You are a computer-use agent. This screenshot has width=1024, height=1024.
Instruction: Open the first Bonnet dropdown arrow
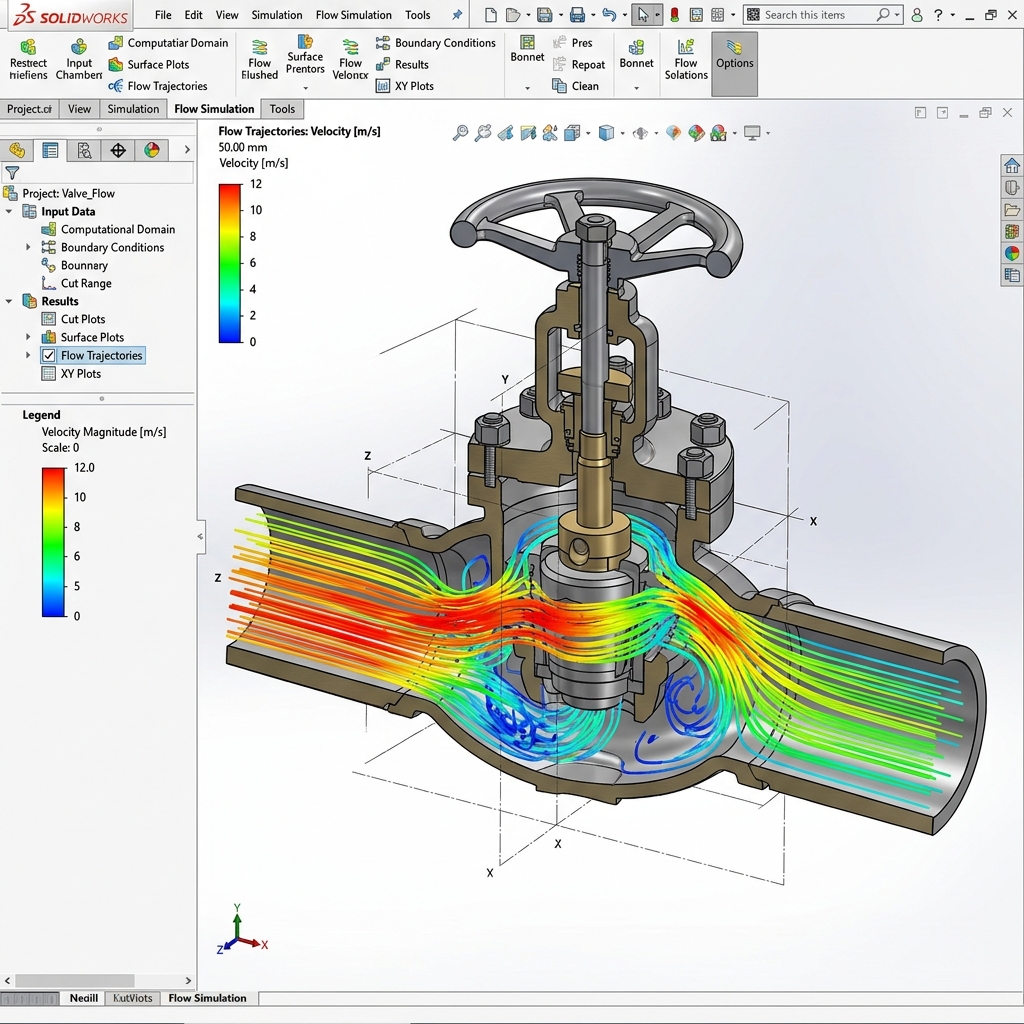527,88
